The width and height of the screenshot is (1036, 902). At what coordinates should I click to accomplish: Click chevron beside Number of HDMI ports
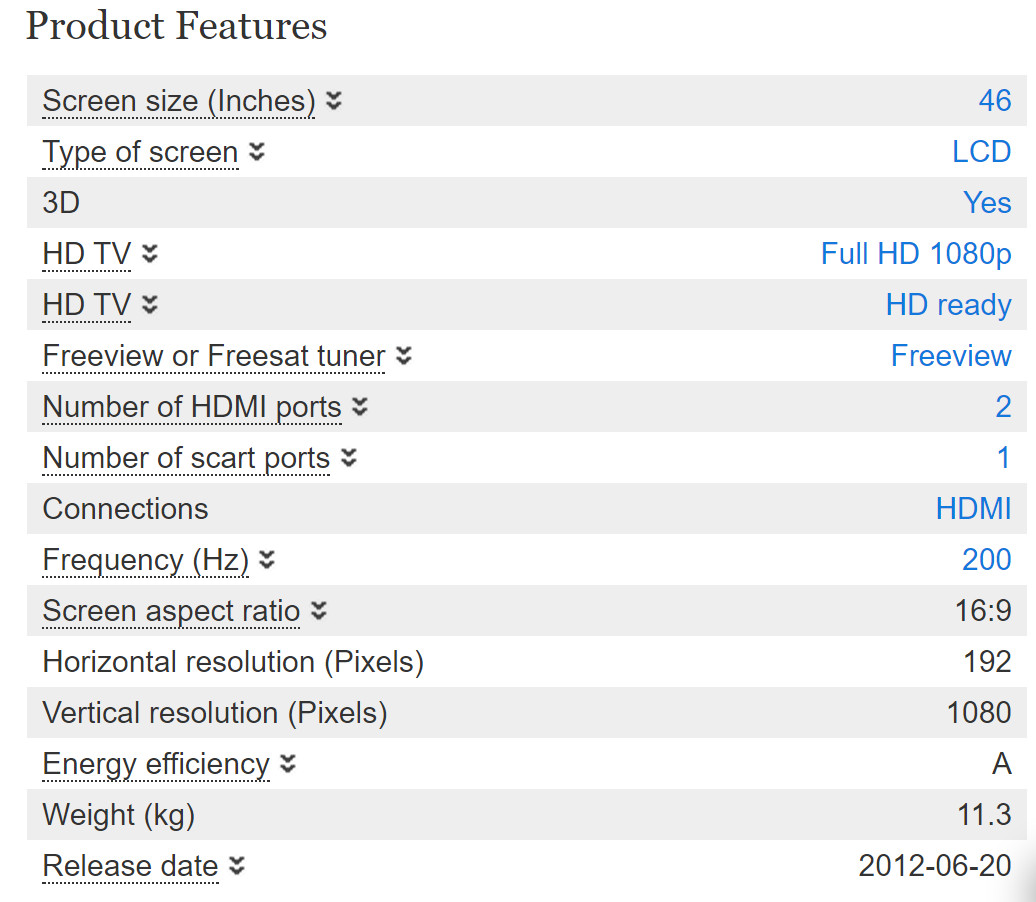tap(360, 407)
